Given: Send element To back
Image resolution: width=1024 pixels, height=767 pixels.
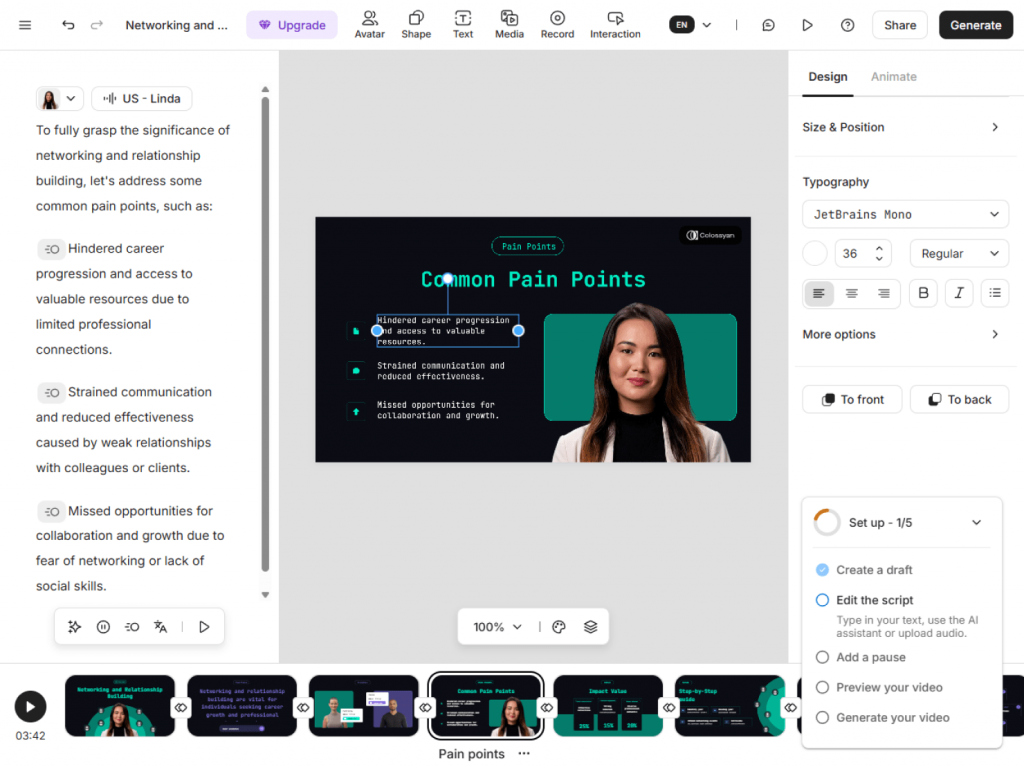Looking at the screenshot, I should [959, 399].
